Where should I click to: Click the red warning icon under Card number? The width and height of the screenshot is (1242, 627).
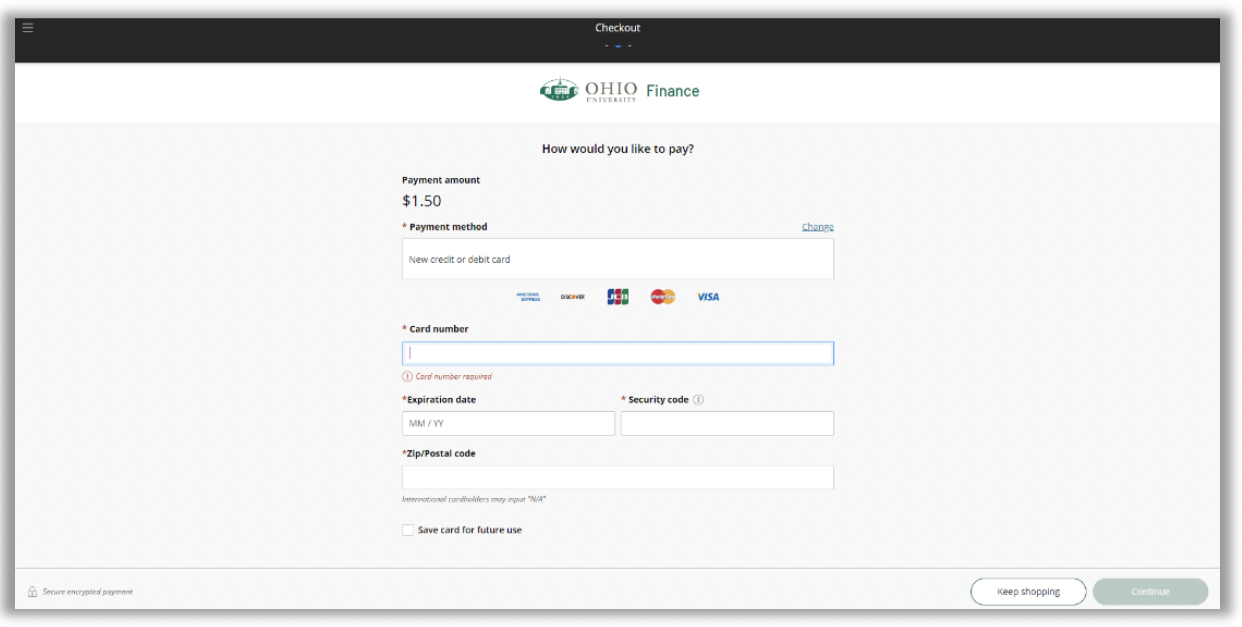407,377
